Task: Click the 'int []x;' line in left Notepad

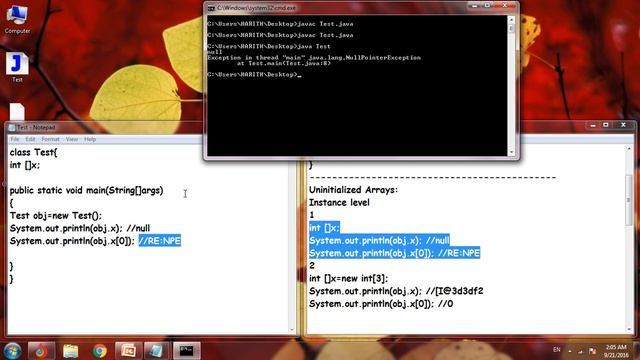Action: [24, 165]
